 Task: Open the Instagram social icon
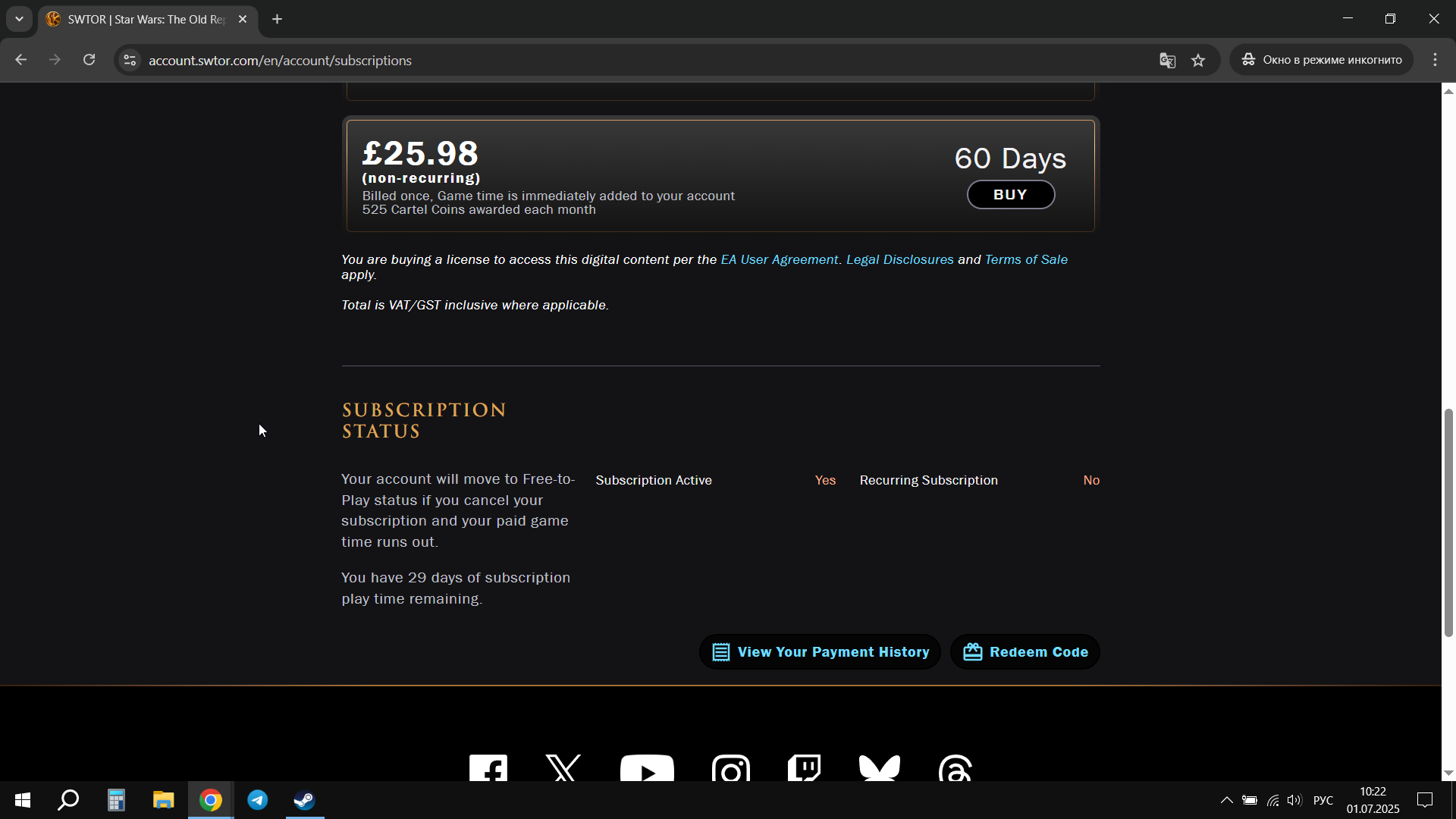(731, 768)
